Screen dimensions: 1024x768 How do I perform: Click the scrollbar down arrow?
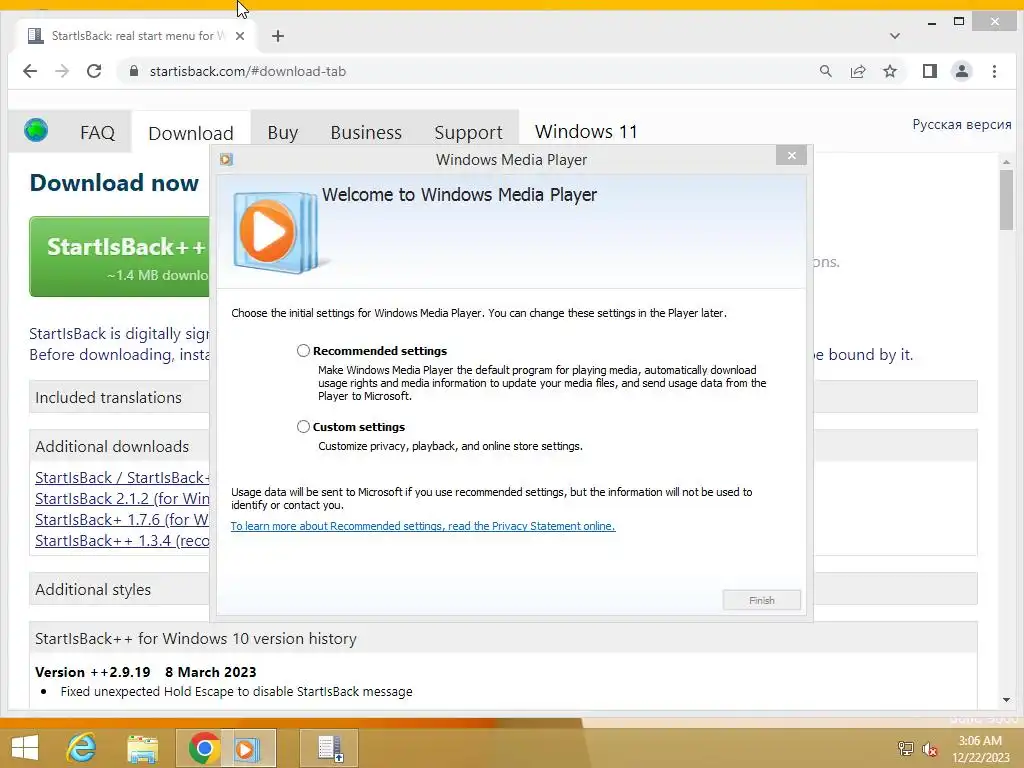[1006, 699]
